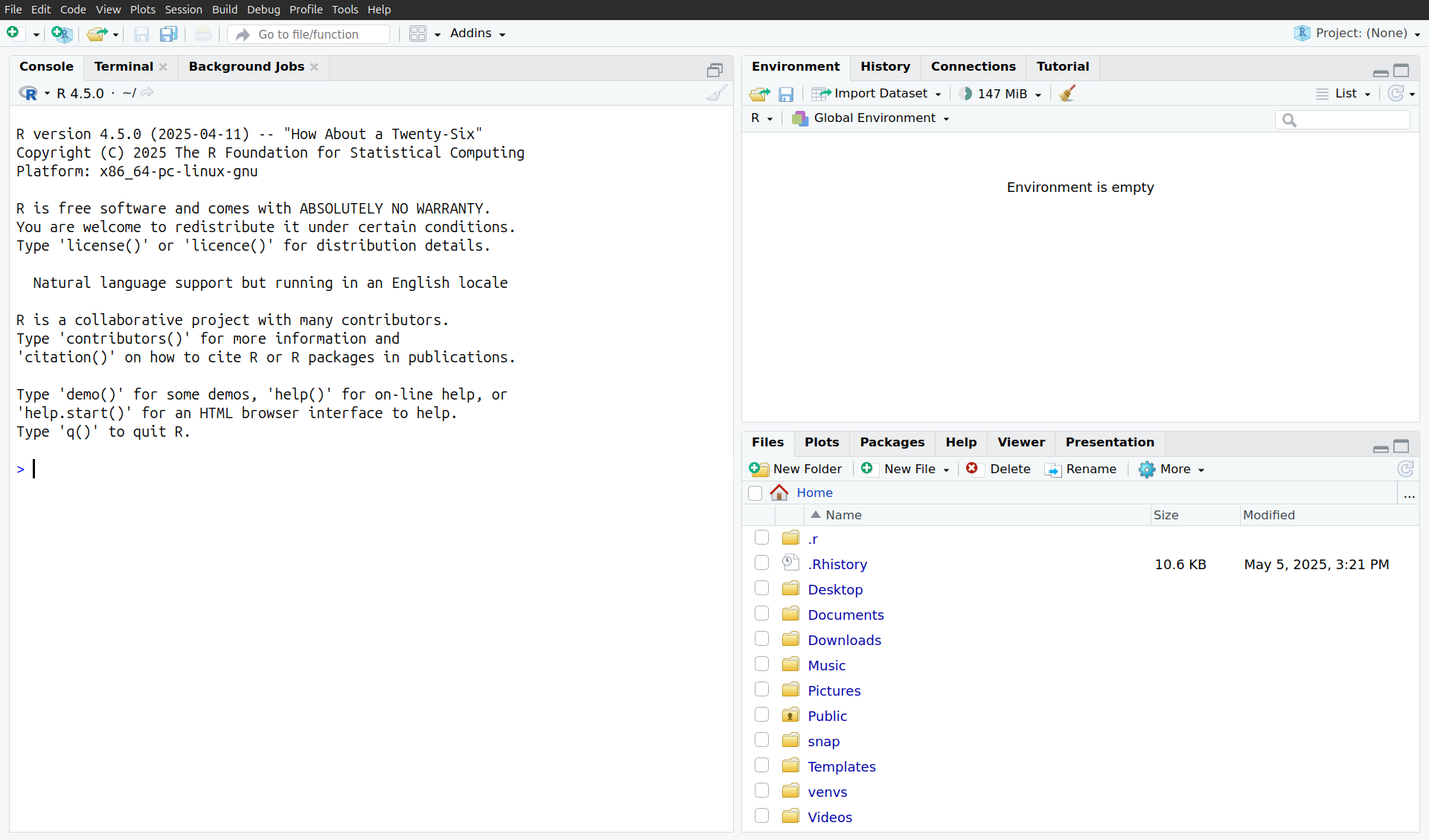Click the Delete red X icon
The image size is (1429, 840).
click(x=972, y=468)
